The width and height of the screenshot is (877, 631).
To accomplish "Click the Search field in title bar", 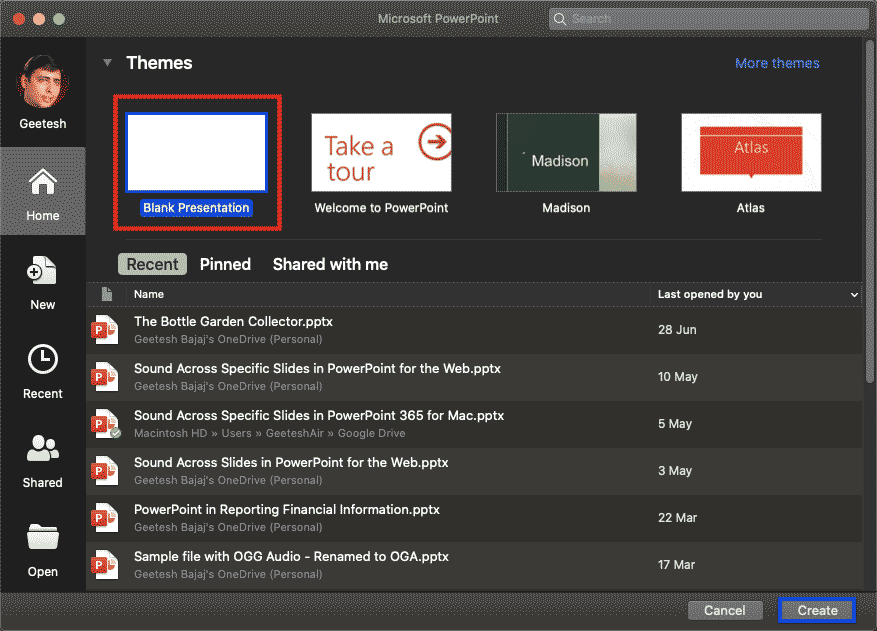I will [x=708, y=19].
